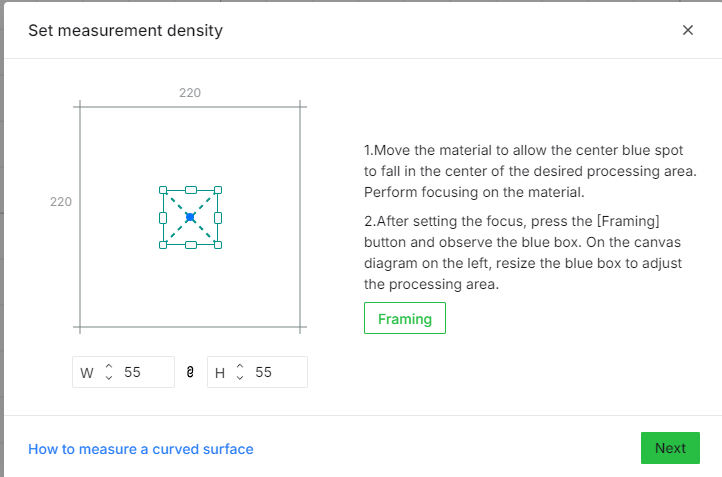722x477 pixels.
Task: Toggle the aspect ratio lock link icon
Action: (x=190, y=372)
